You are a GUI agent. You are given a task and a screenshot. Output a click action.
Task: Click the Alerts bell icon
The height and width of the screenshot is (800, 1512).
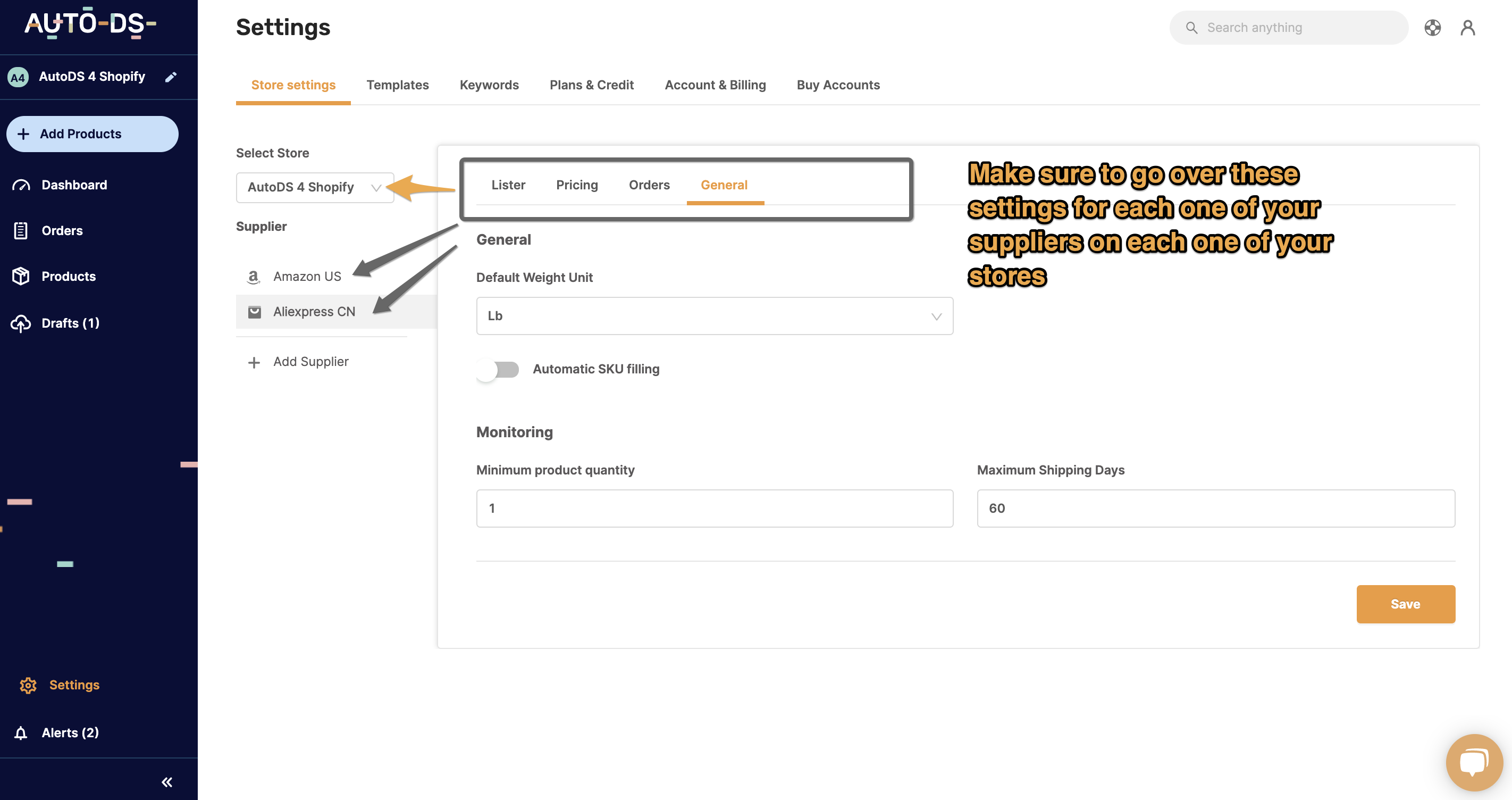(21, 732)
